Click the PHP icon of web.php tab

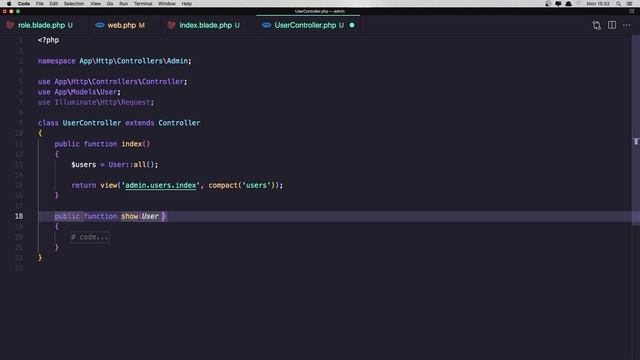coord(100,25)
